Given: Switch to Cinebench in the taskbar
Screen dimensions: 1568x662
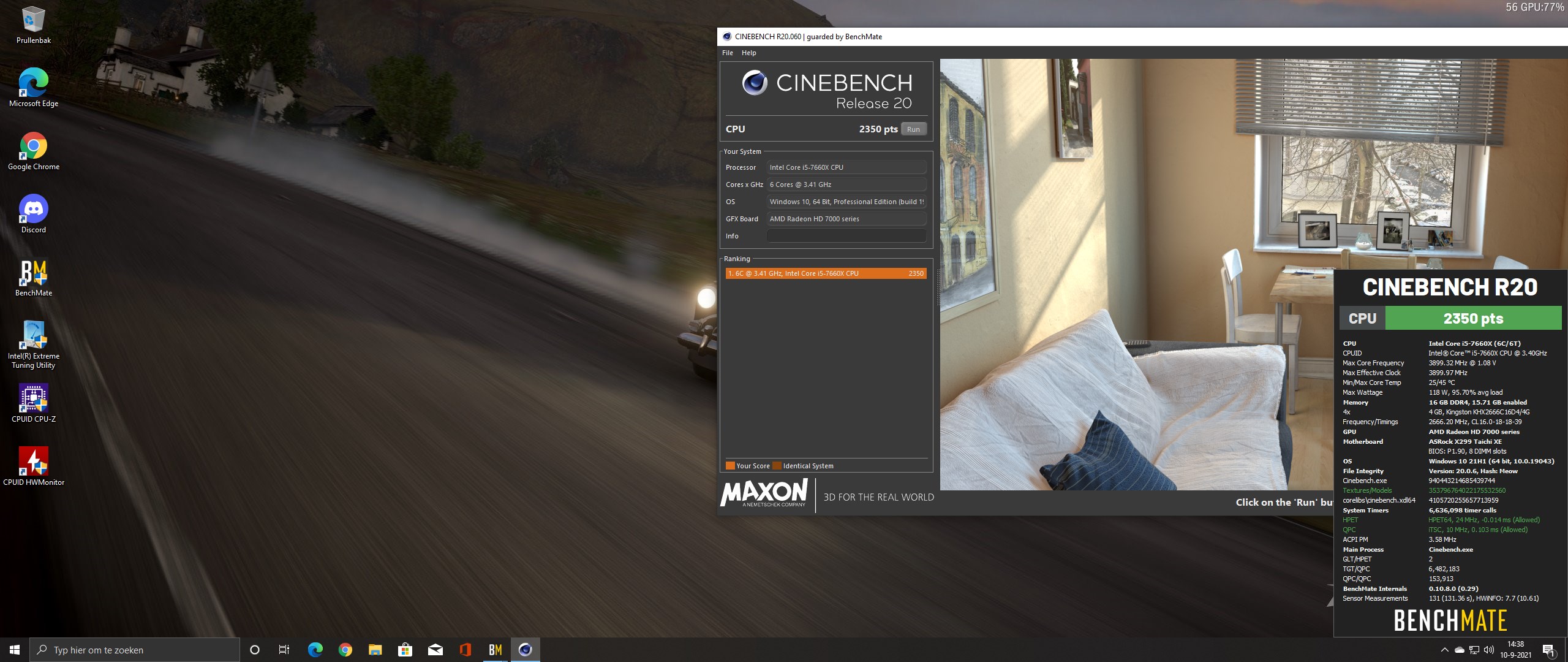Looking at the screenshot, I should coord(525,650).
